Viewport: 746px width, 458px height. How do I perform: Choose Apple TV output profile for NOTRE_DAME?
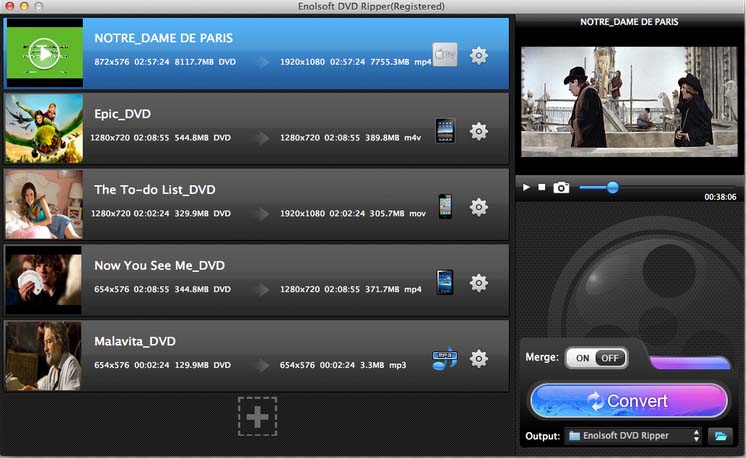[445, 54]
